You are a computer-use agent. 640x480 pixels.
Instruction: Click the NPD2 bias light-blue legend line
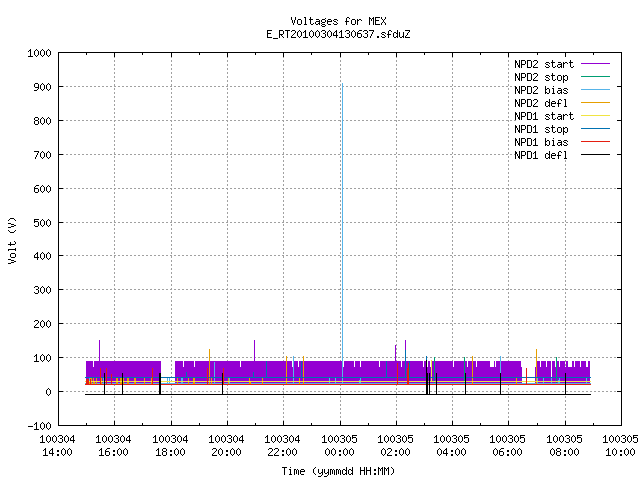tap(595, 90)
